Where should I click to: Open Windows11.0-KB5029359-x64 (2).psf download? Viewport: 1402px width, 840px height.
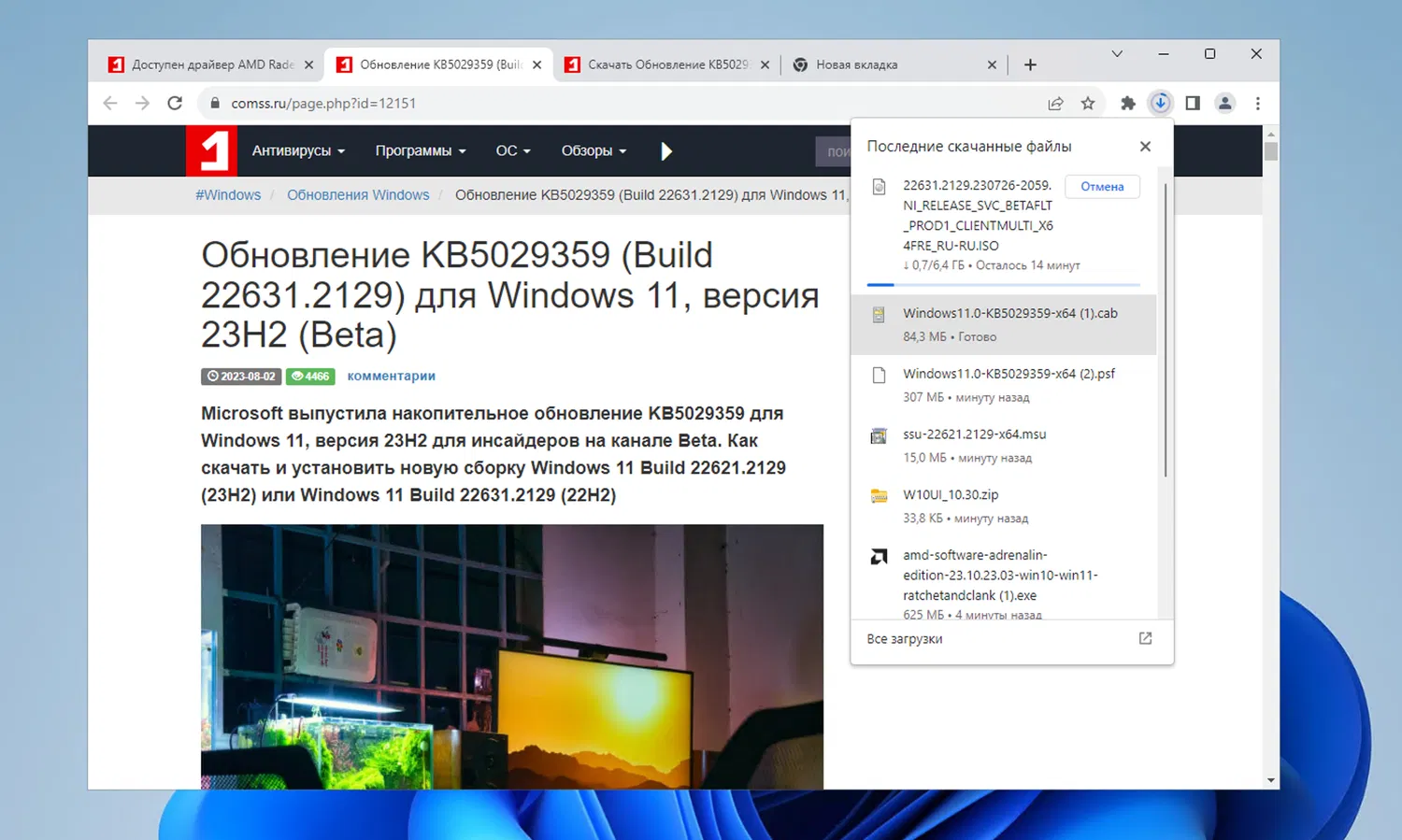pyautogui.click(x=1003, y=385)
